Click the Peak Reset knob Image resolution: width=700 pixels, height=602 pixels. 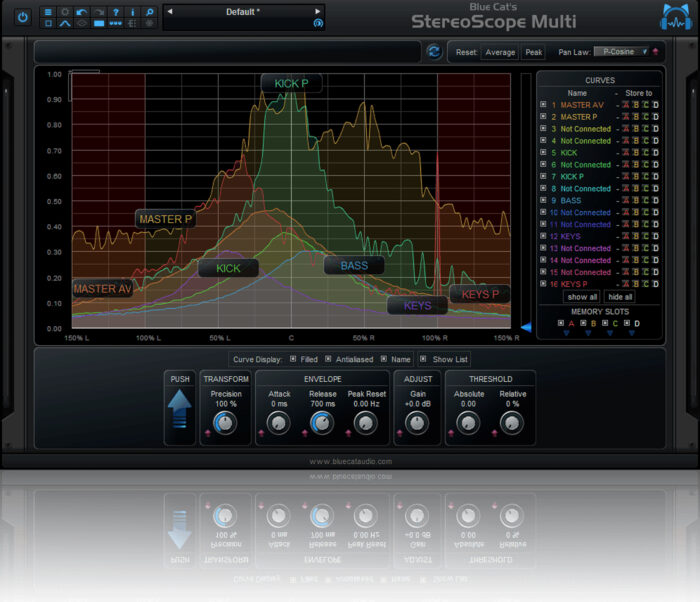click(366, 423)
